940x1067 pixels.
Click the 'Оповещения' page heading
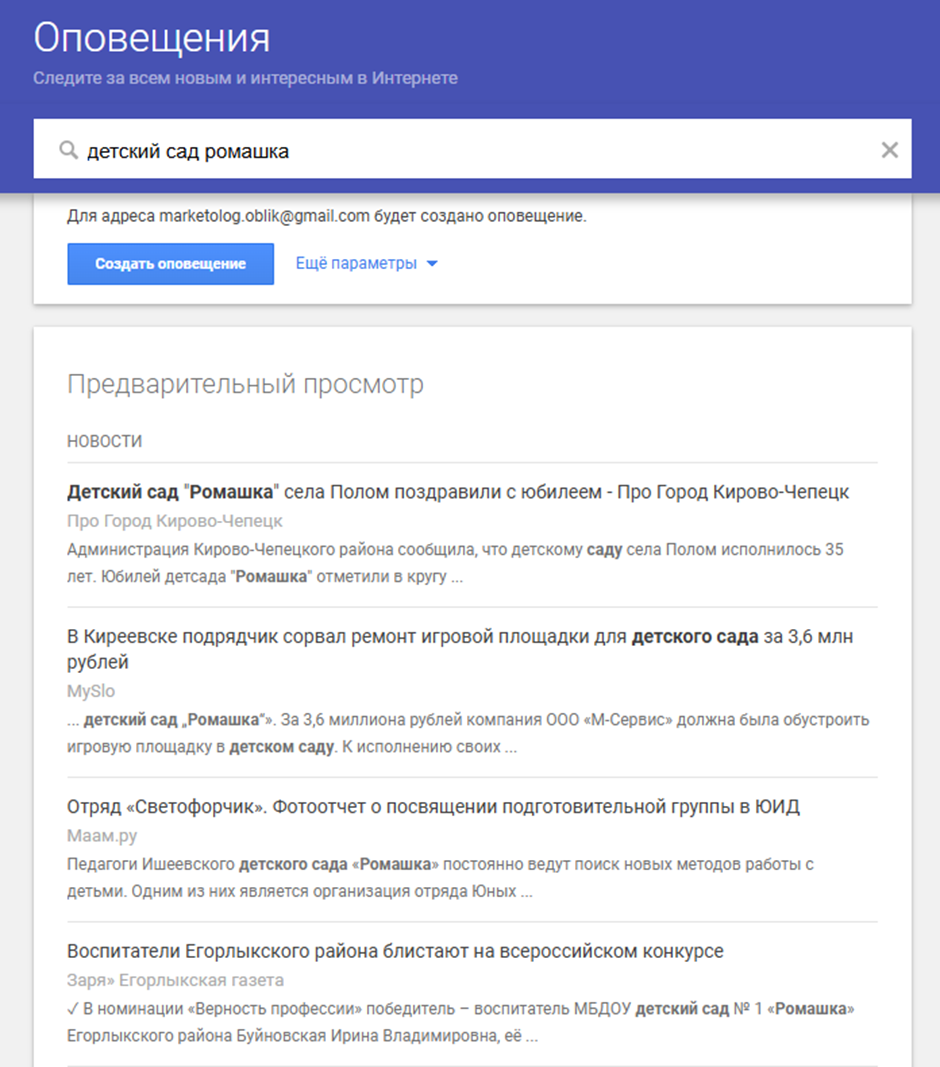[152, 39]
